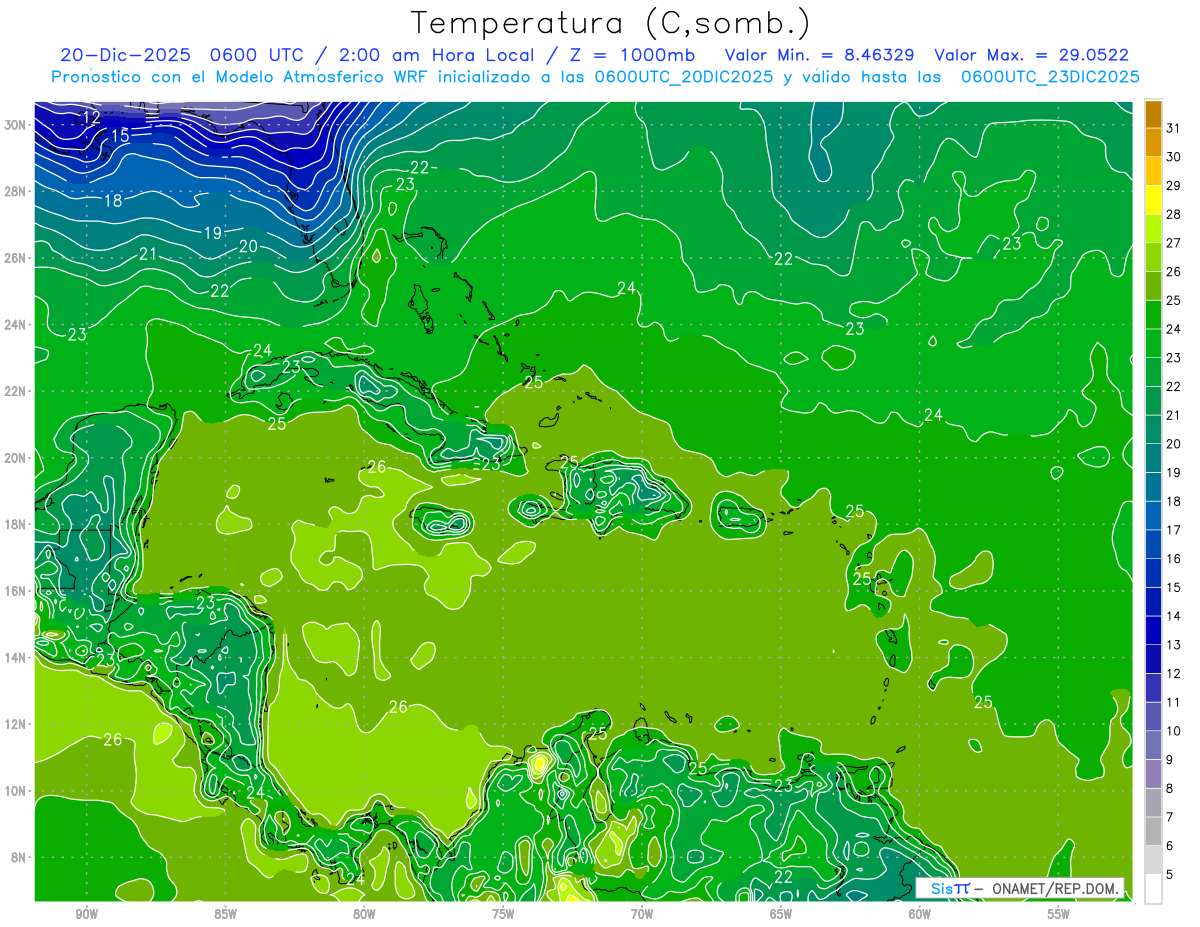The width and height of the screenshot is (1200, 927).
Task: Click the SisTT ONAMET/REP.DOM. logo box
Action: click(x=1020, y=888)
